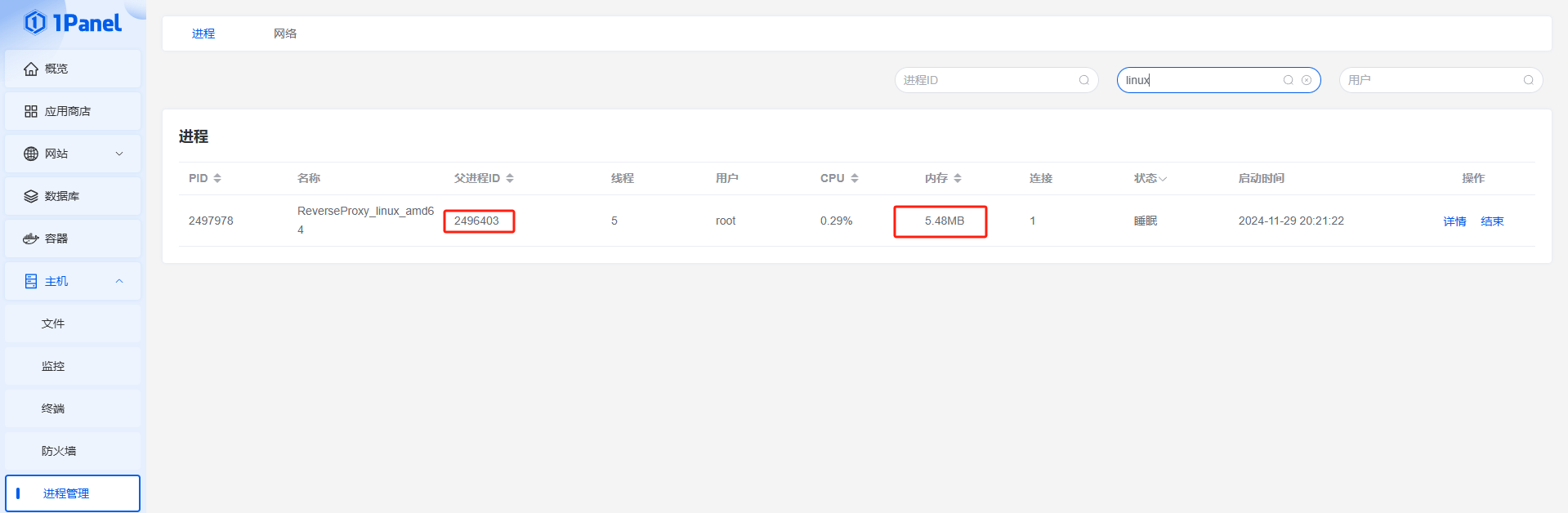Focus the 进程ID search input
The image size is (1568, 513).
pyautogui.click(x=987, y=80)
